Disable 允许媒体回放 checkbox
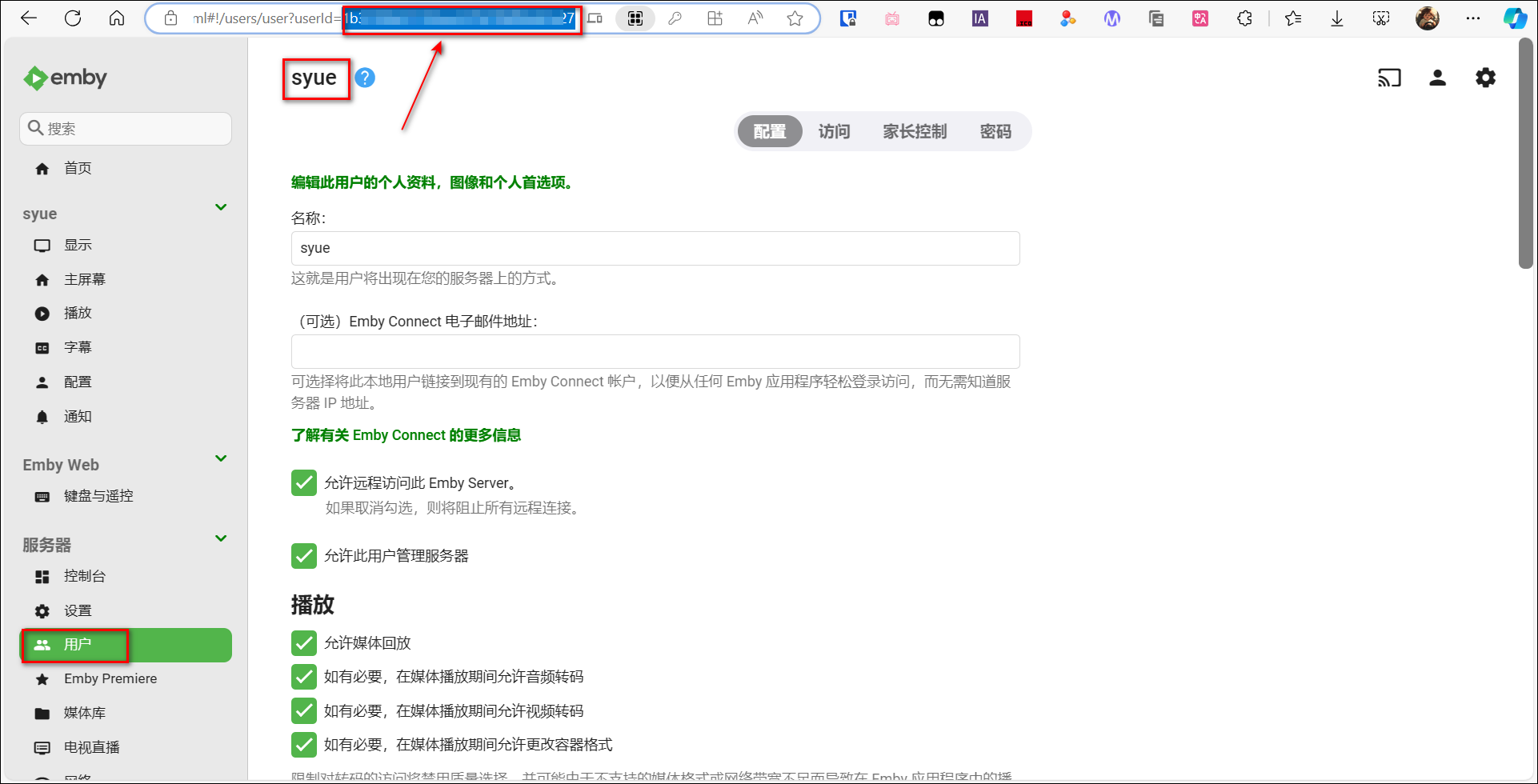 click(304, 643)
